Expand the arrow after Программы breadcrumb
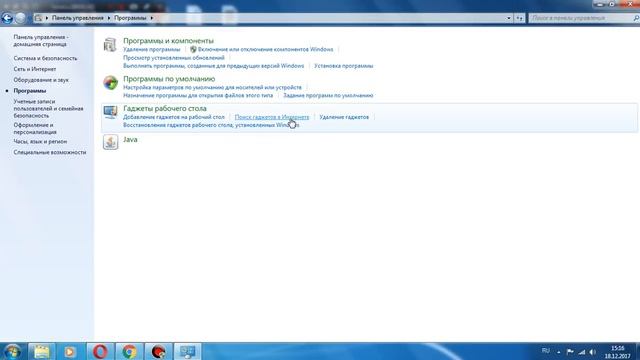This screenshot has width=640, height=360. tap(151, 18)
